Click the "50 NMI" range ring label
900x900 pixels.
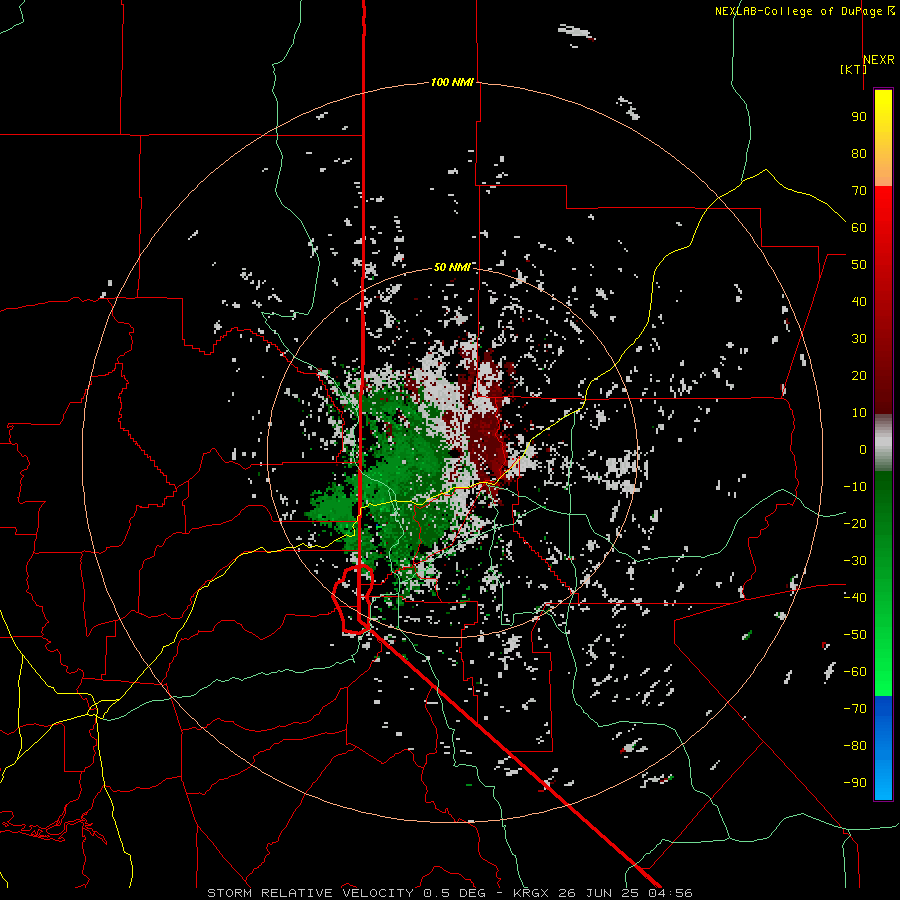pyautogui.click(x=452, y=267)
